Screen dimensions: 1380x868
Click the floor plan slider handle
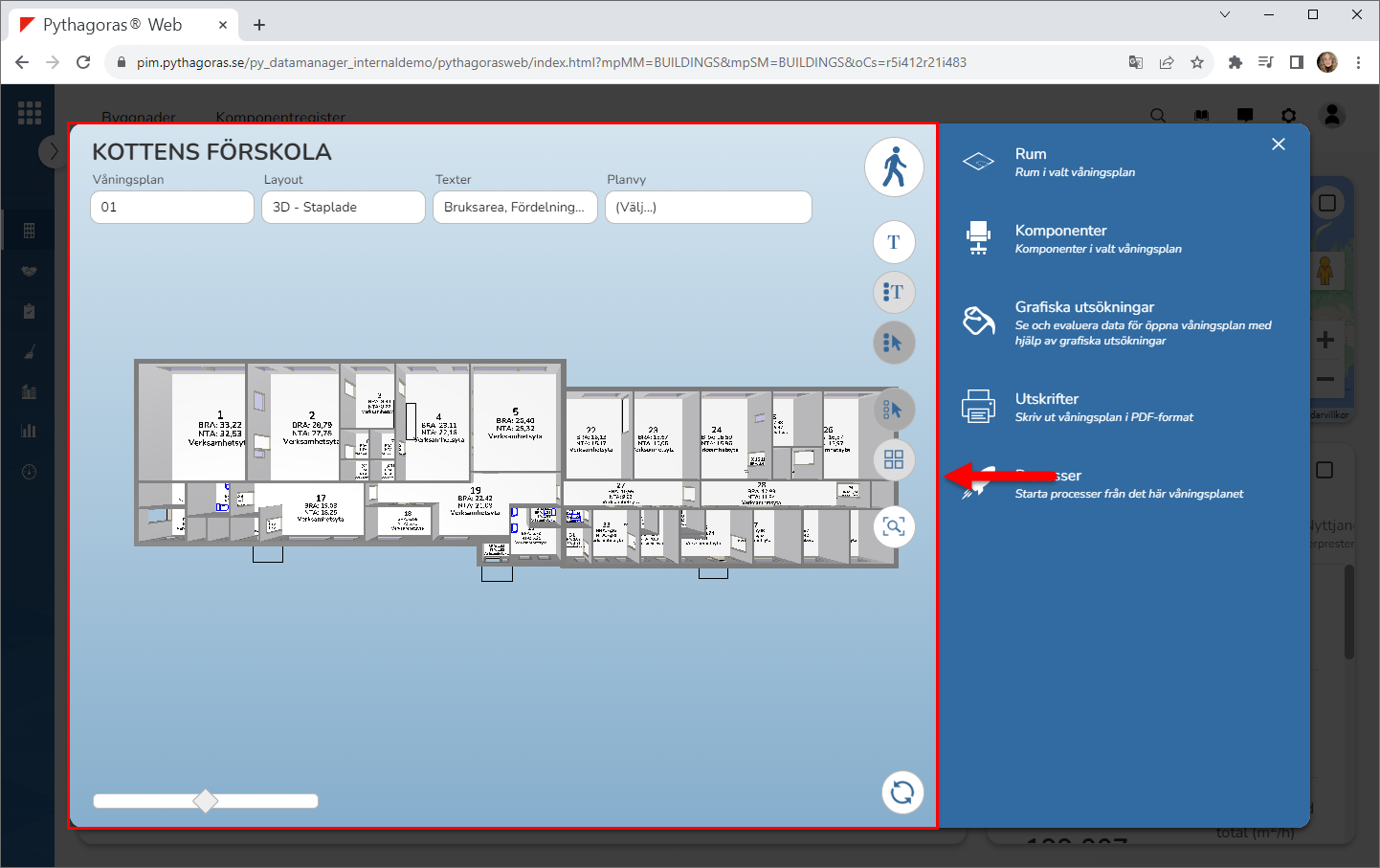click(206, 801)
